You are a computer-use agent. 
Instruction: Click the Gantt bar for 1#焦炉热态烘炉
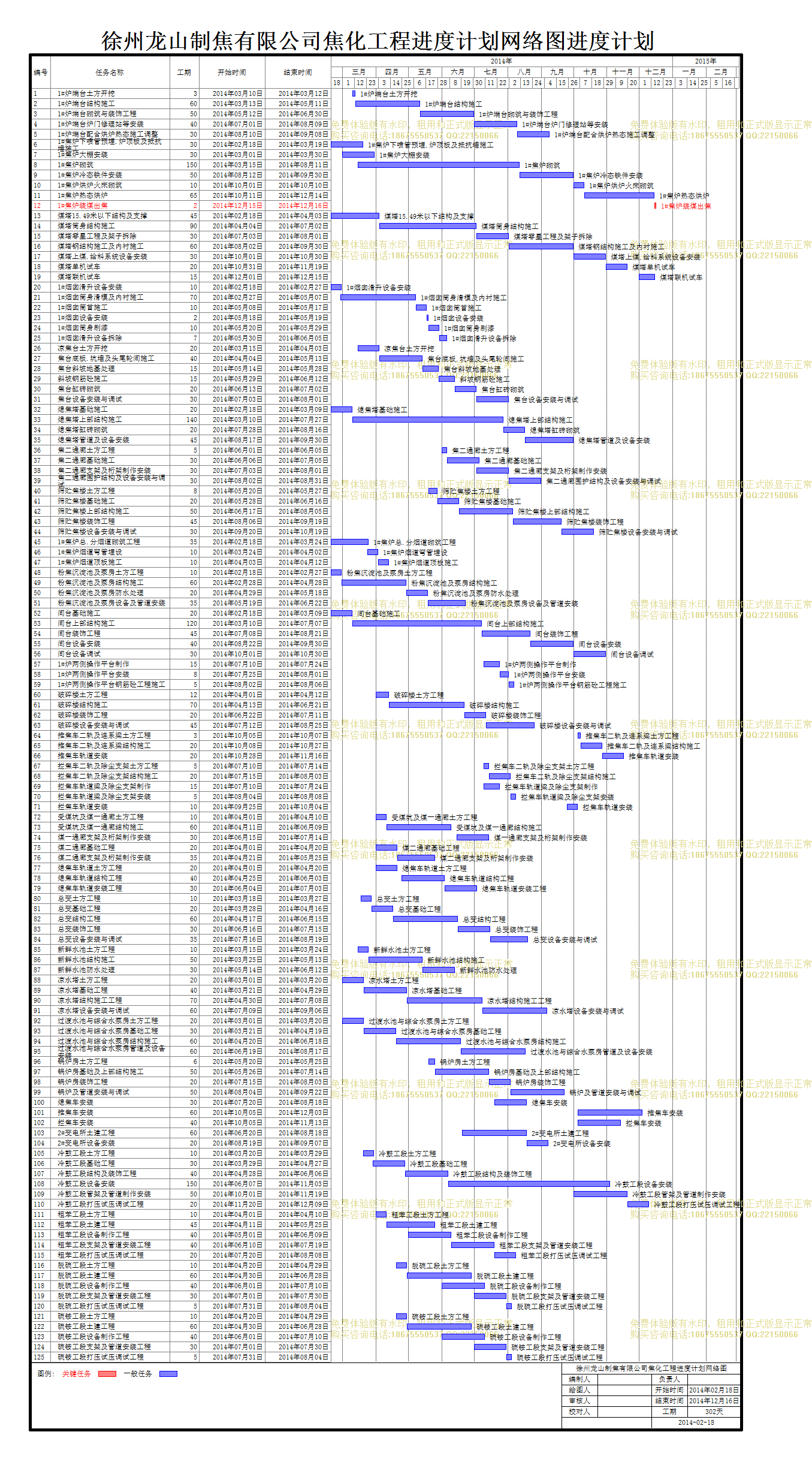coord(619,195)
